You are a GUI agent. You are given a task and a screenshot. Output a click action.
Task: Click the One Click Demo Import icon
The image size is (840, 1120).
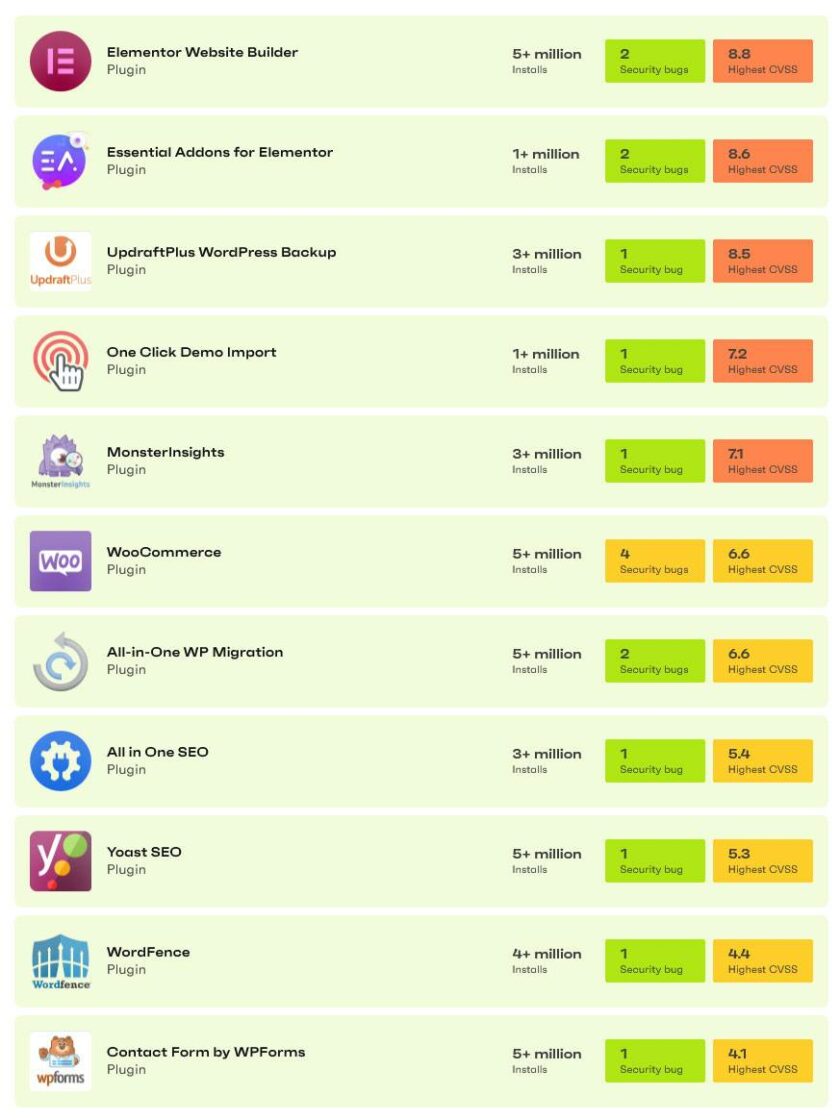[x=60, y=361]
